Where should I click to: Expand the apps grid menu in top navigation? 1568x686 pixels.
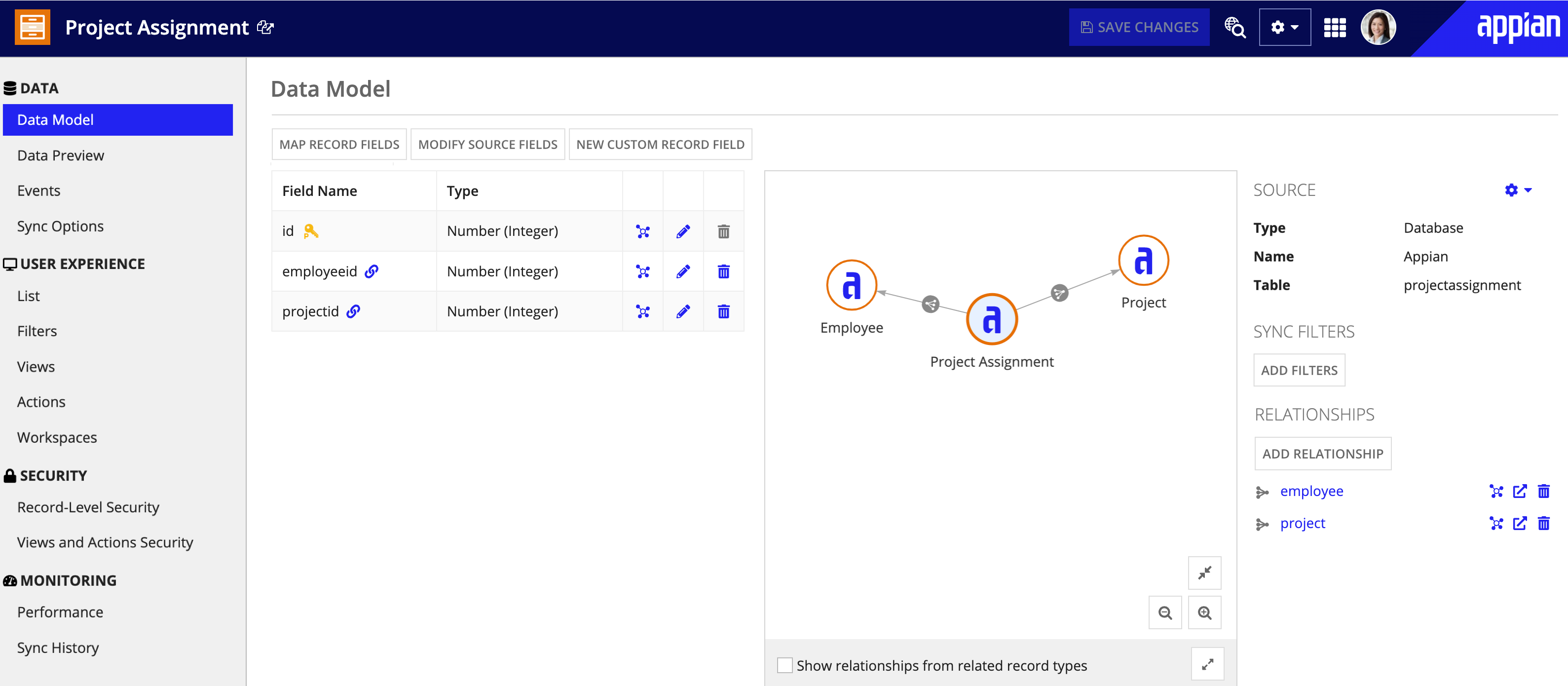(1337, 27)
